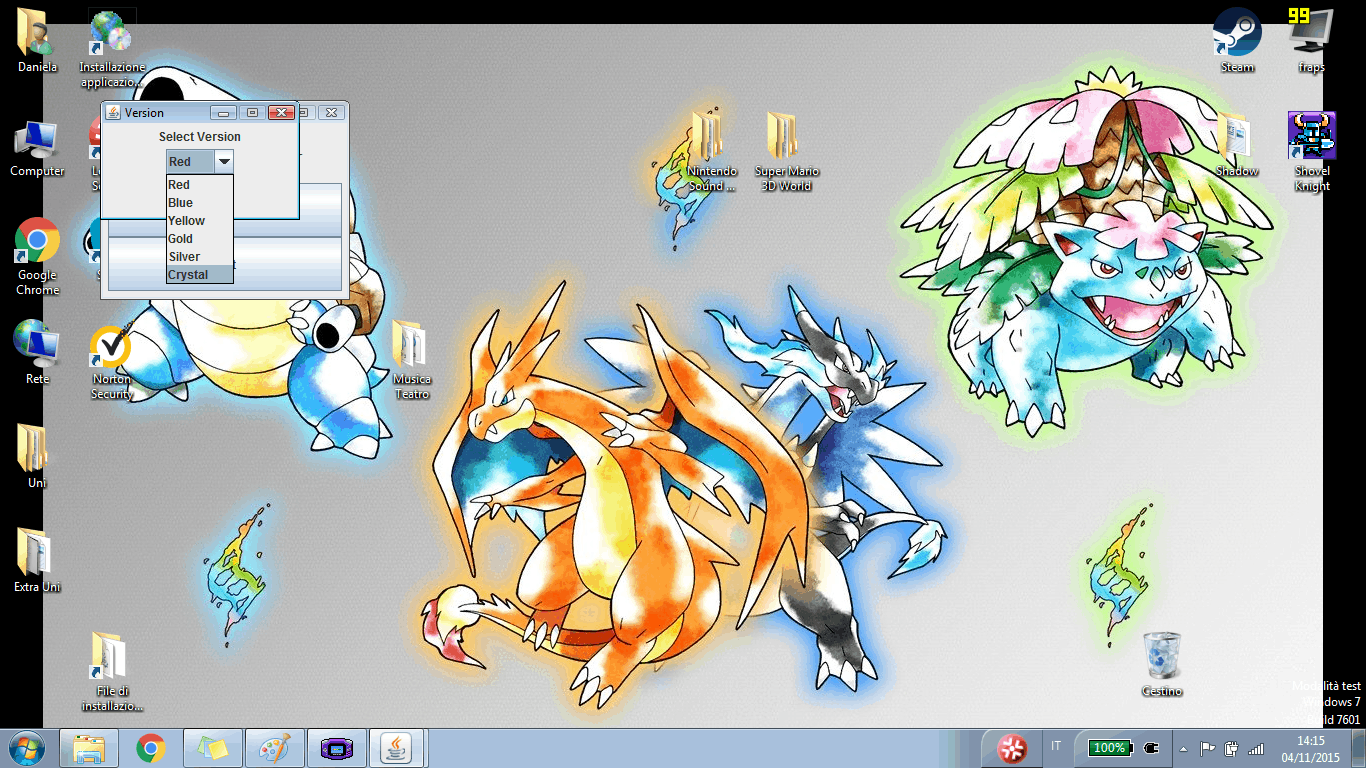Close the window behind the Version dialog
This screenshot has width=1366, height=768.
tap(333, 112)
